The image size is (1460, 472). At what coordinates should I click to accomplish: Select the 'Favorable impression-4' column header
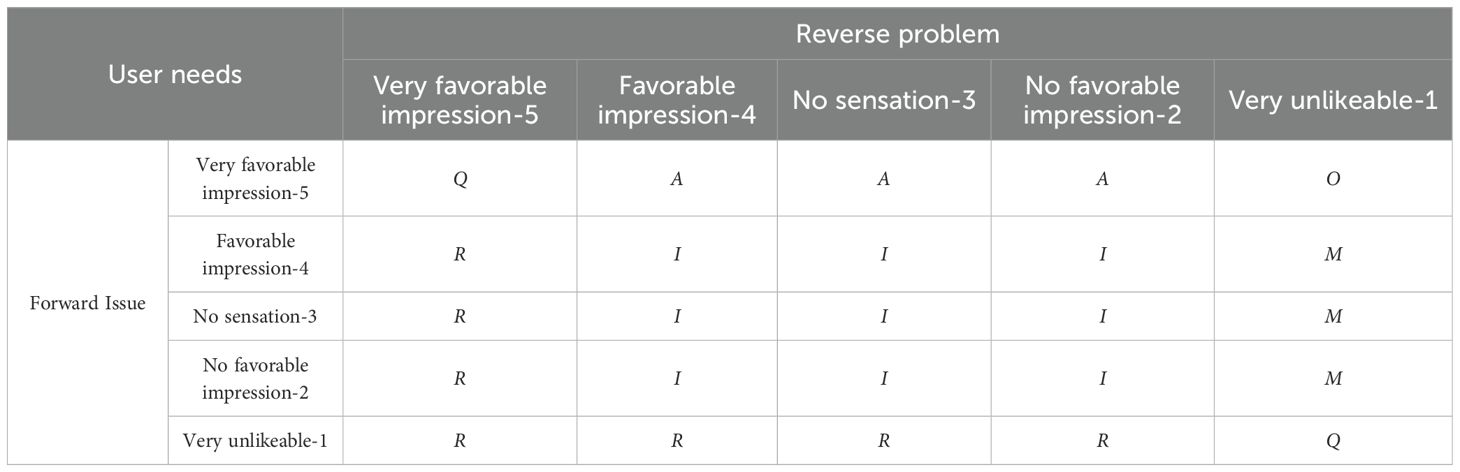click(x=677, y=100)
